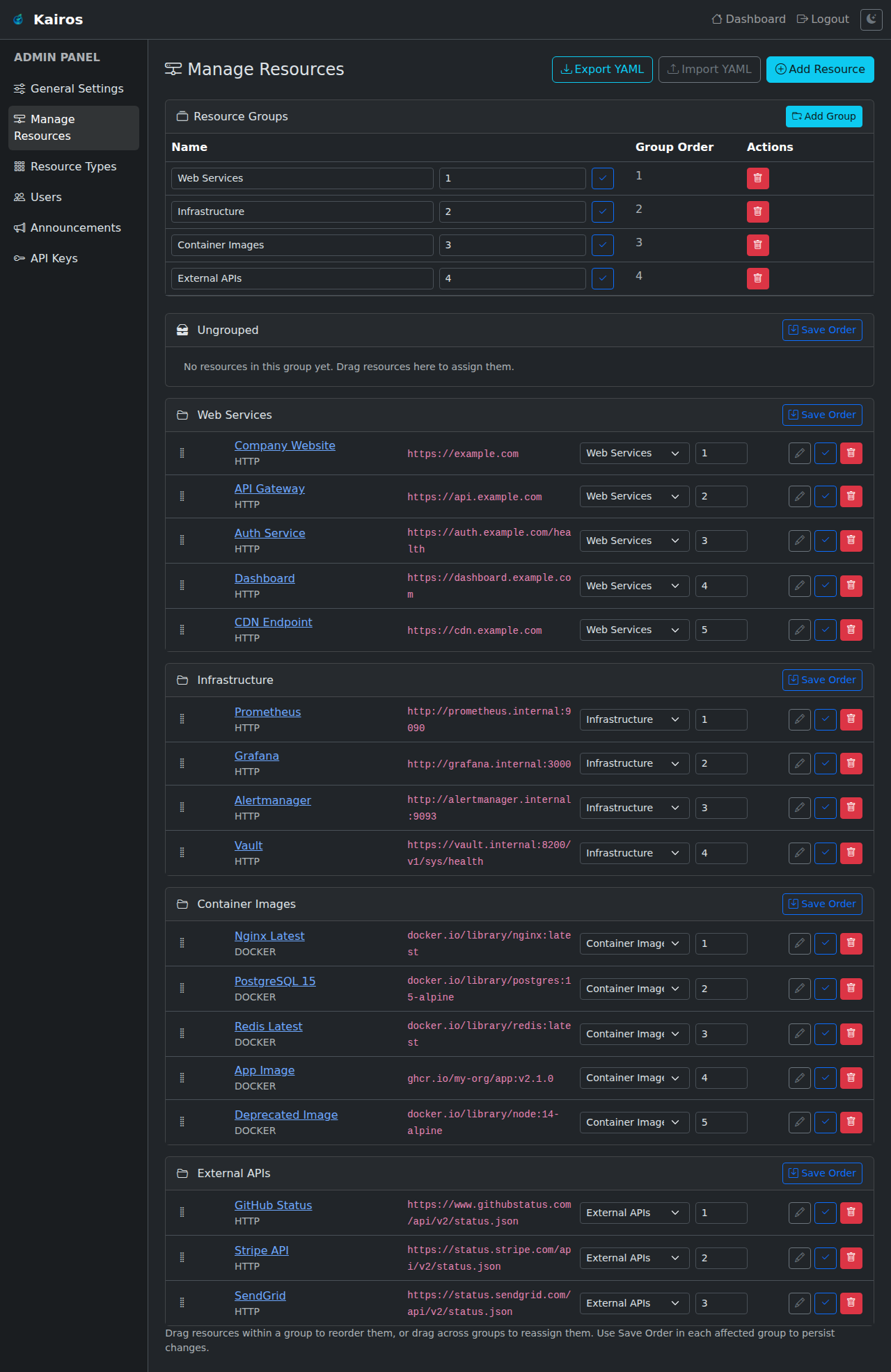Viewport: 891px width, 1372px height.
Task: Click Add Group button
Action: pos(823,116)
